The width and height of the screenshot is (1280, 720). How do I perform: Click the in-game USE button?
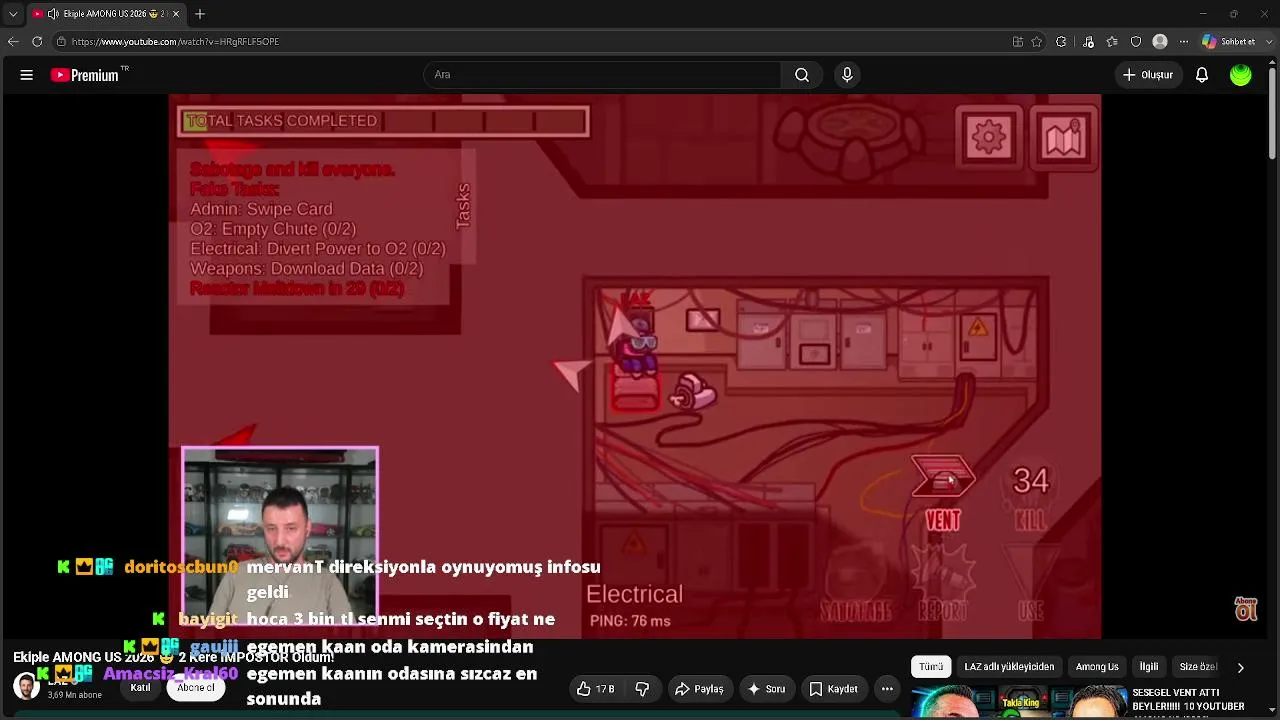click(x=1031, y=583)
